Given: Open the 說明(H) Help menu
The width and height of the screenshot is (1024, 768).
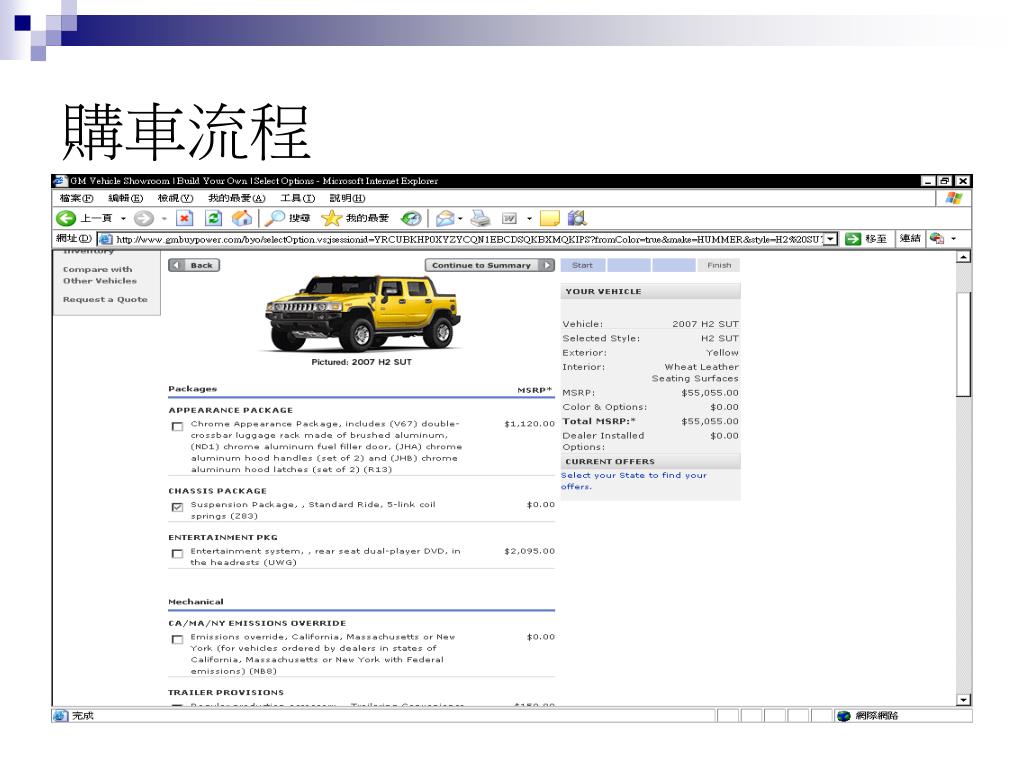Looking at the screenshot, I should pos(347,199).
